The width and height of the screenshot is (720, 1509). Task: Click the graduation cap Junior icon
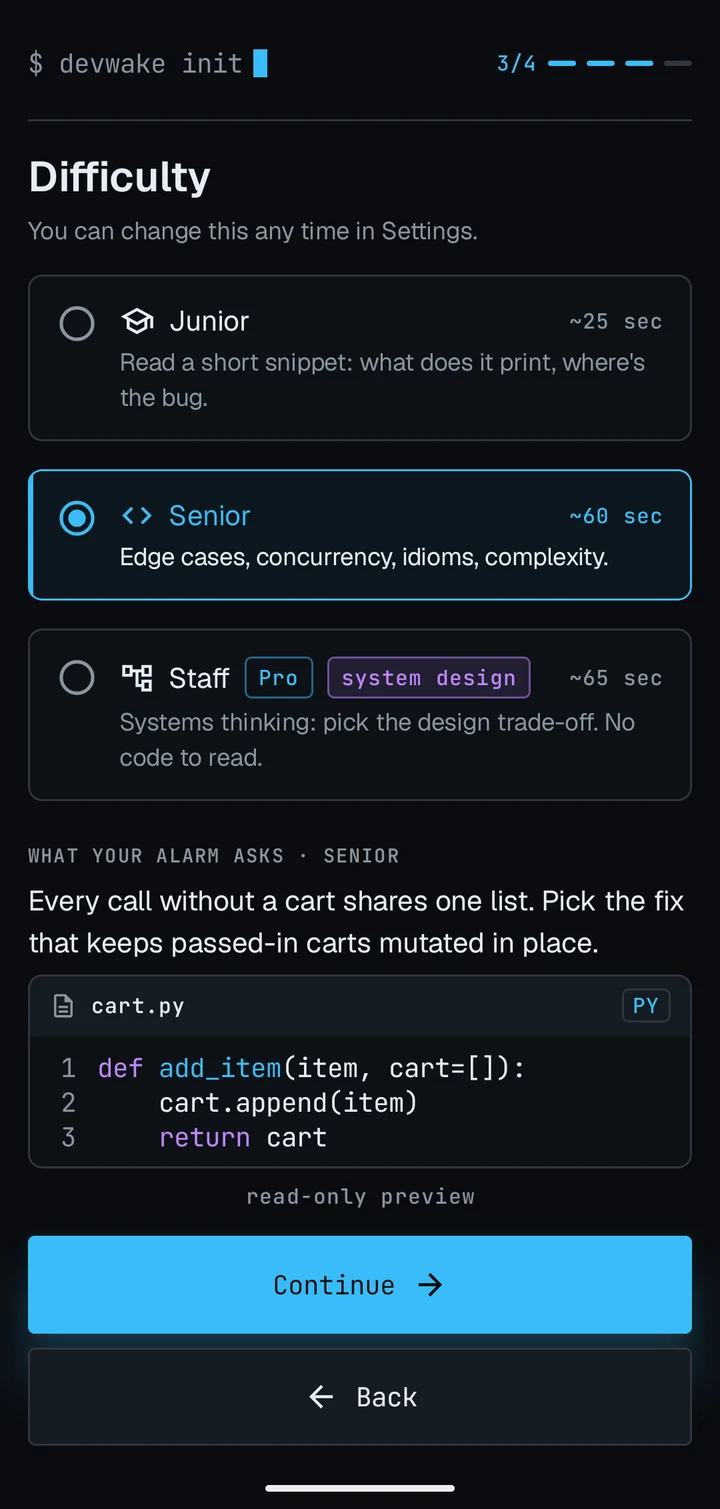tap(137, 321)
